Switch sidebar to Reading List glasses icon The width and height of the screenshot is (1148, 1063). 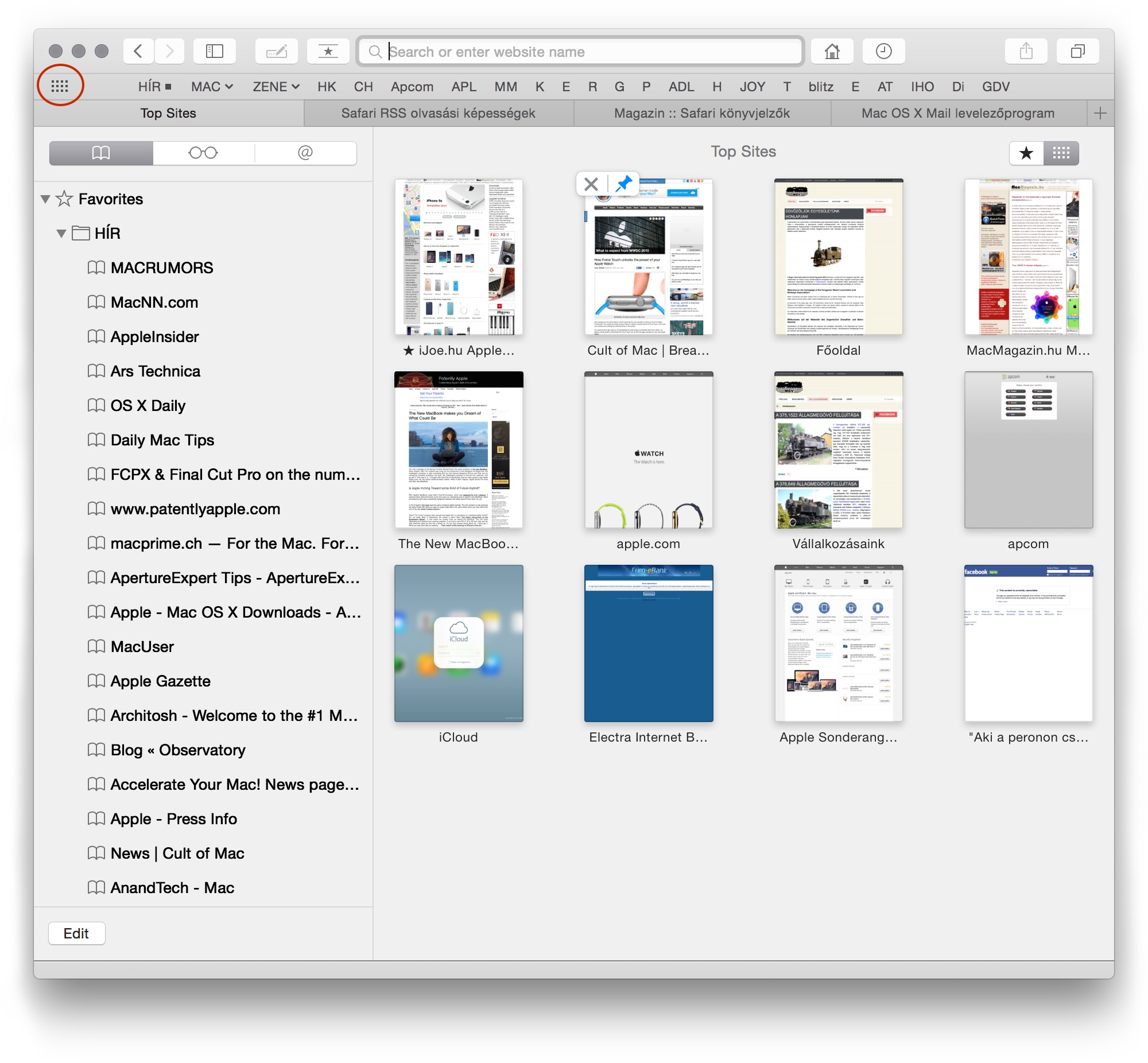click(203, 153)
